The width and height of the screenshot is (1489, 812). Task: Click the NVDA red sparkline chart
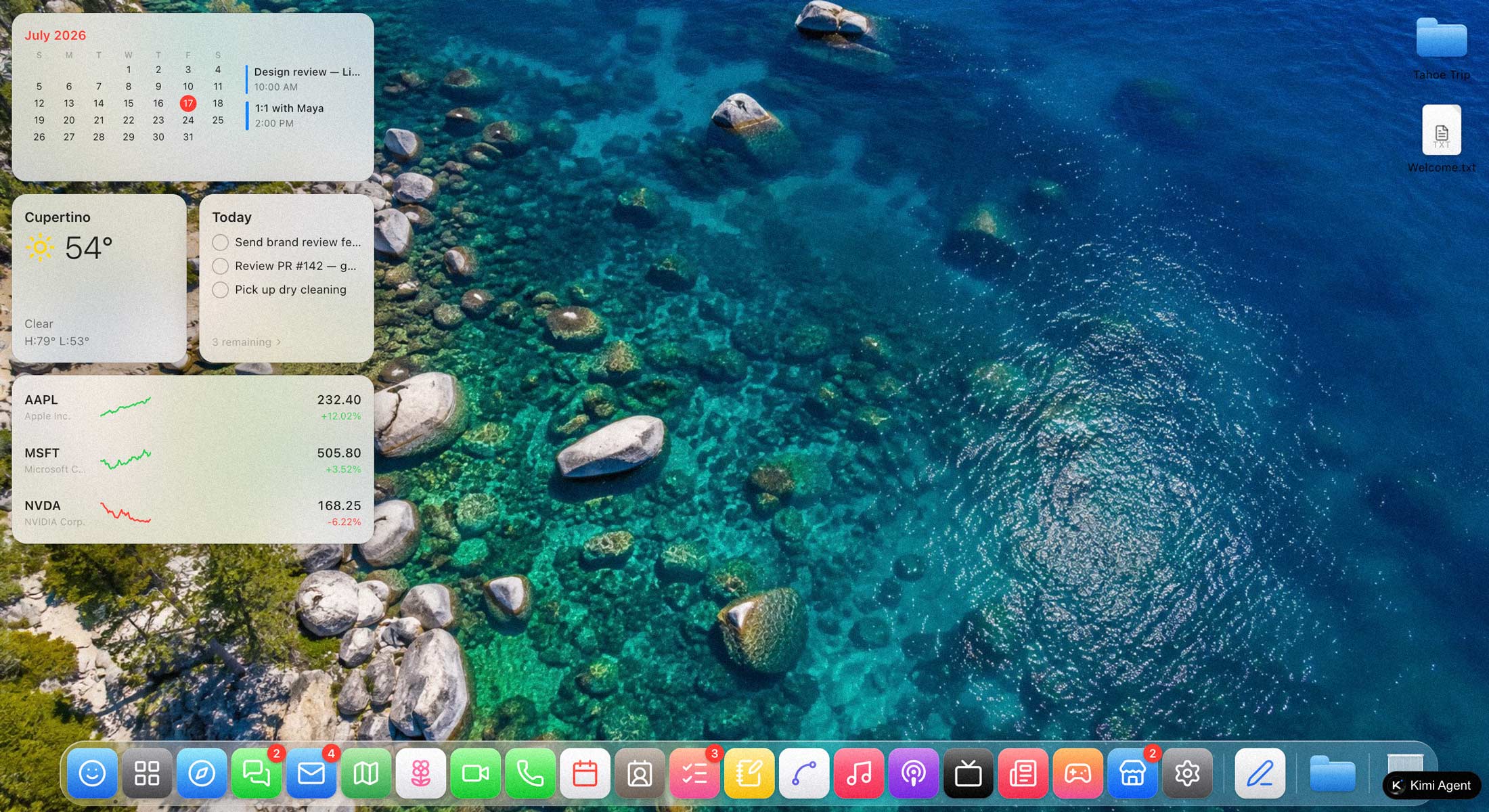(x=125, y=512)
